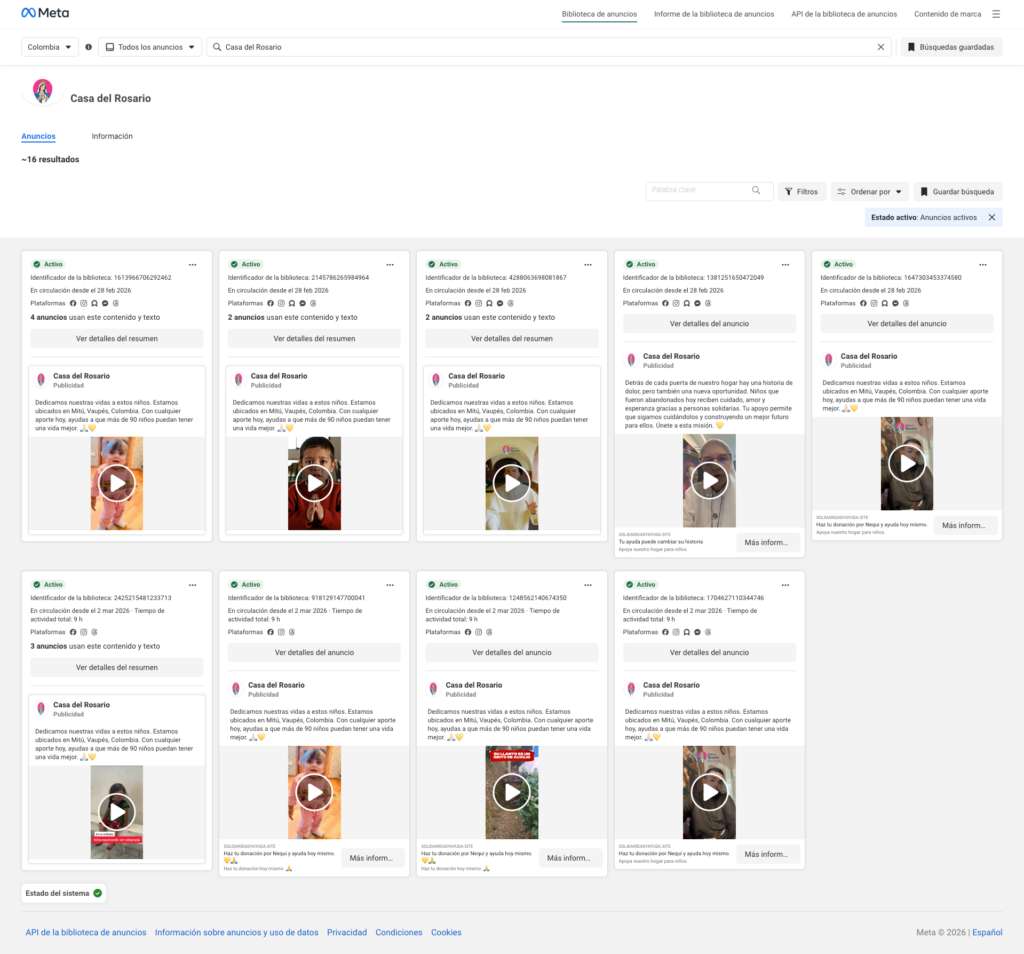Open options menu for ad 1613966706292462
Image resolution: width=1024 pixels, height=954 pixels.
pyautogui.click(x=193, y=264)
